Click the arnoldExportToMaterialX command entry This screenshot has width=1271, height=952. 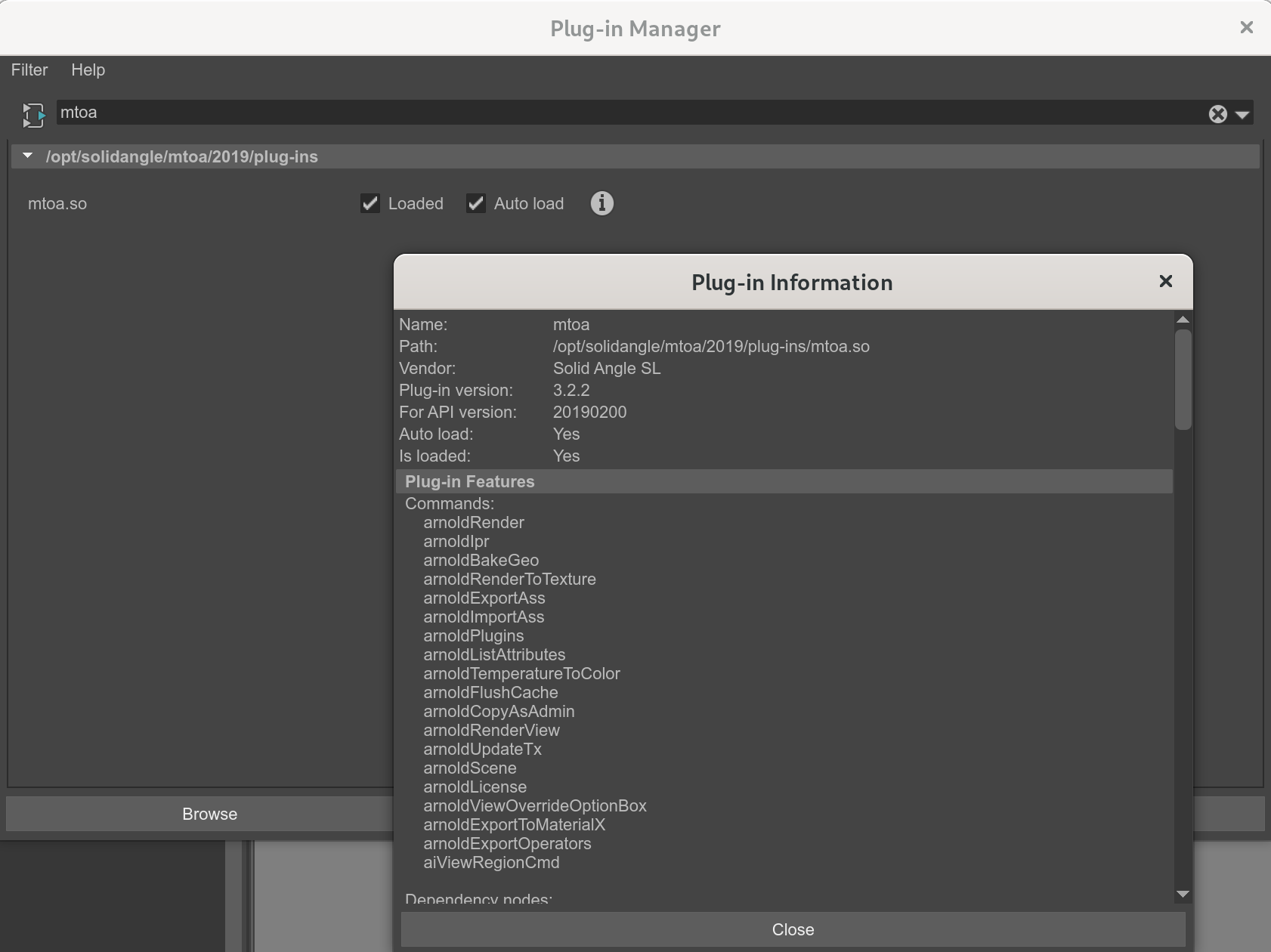[x=515, y=824]
